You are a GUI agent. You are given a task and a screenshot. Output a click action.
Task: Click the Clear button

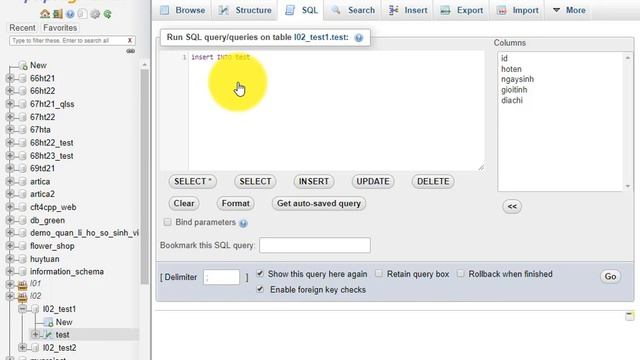click(x=184, y=203)
